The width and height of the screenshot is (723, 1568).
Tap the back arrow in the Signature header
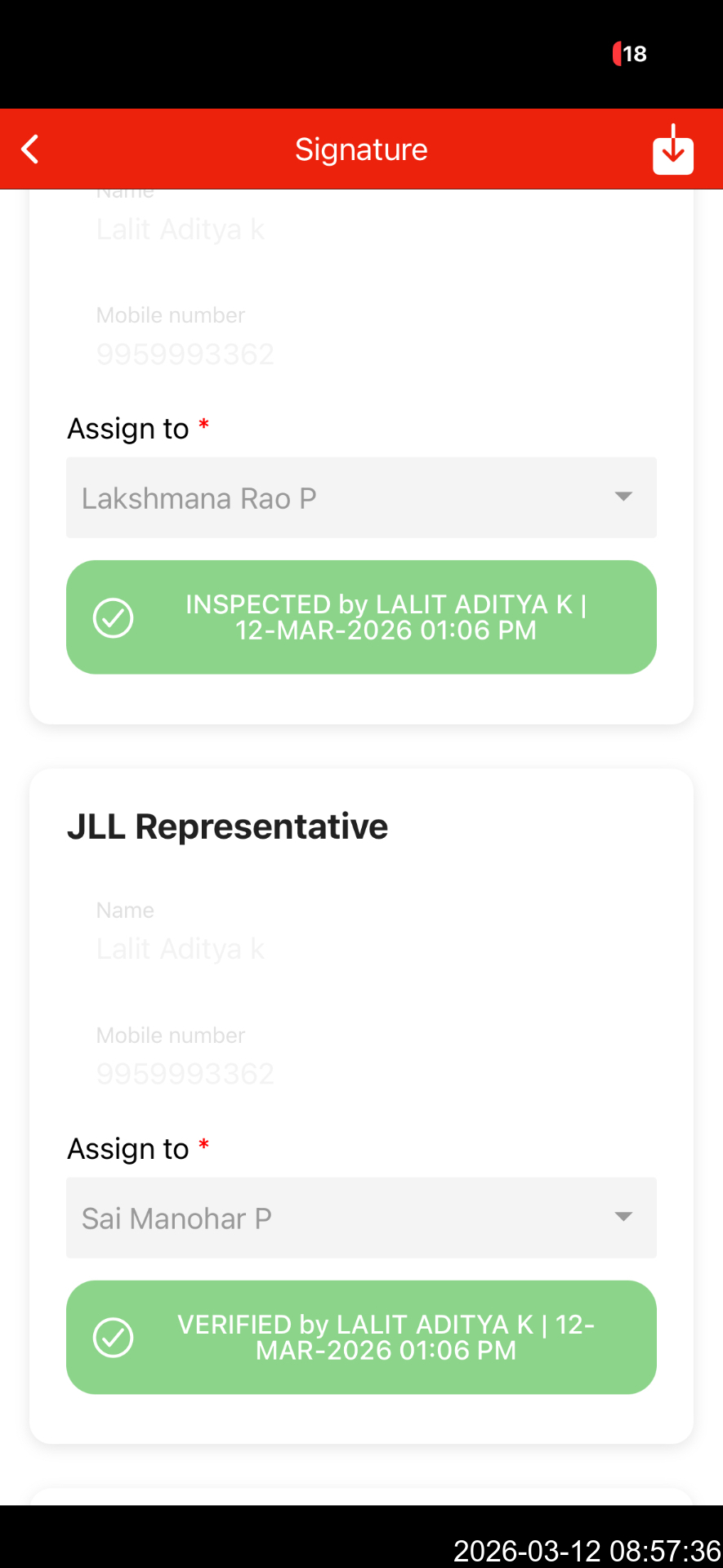(30, 149)
